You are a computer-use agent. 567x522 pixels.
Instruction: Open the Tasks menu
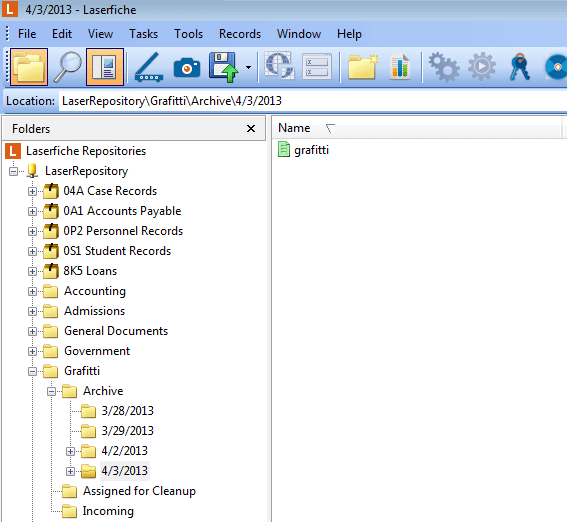pyautogui.click(x=144, y=34)
